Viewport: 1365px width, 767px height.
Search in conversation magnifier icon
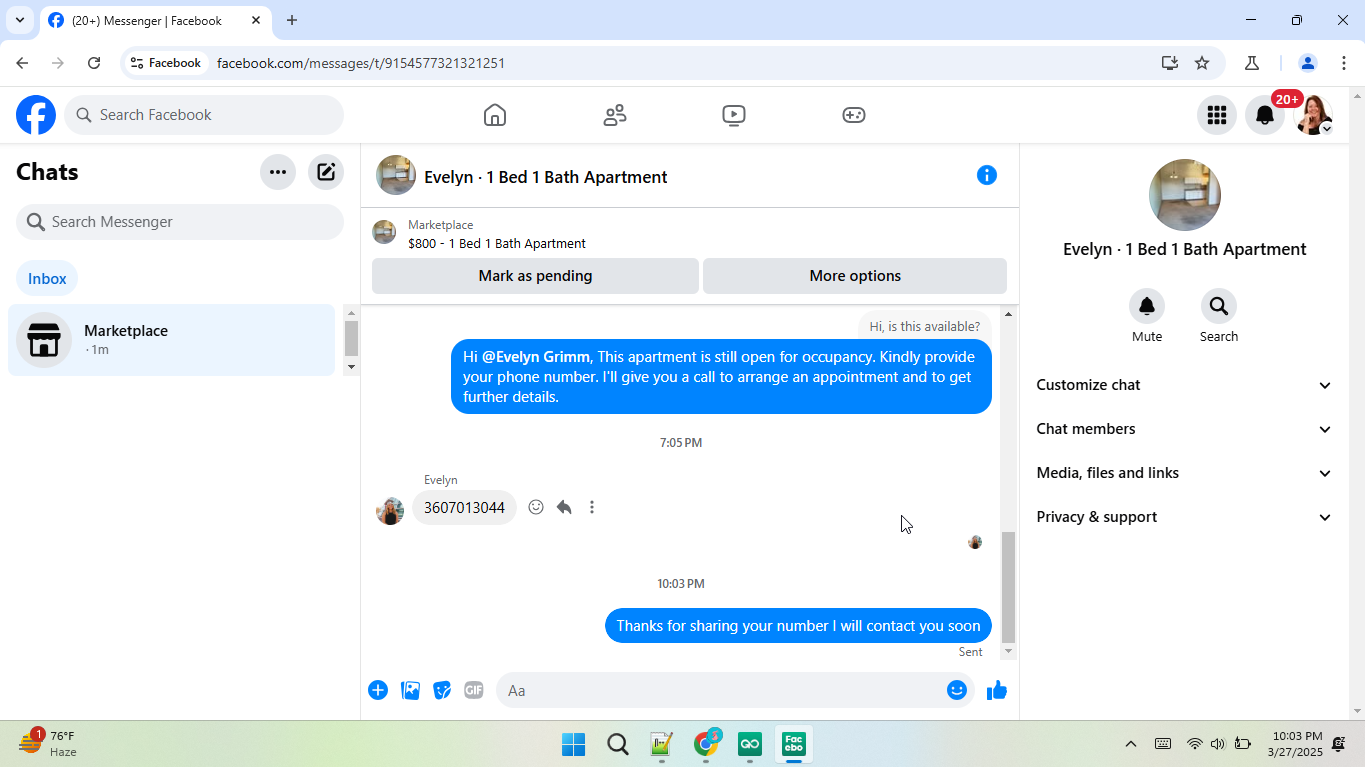[1219, 306]
